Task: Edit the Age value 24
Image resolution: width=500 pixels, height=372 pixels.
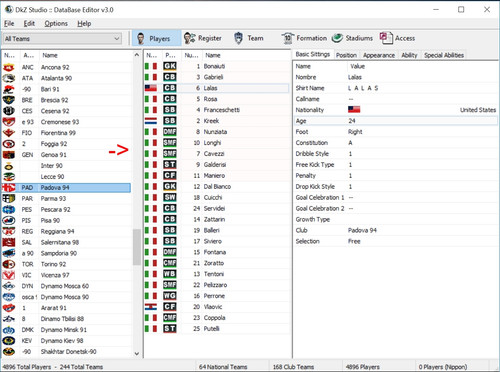Action: pyautogui.click(x=352, y=121)
